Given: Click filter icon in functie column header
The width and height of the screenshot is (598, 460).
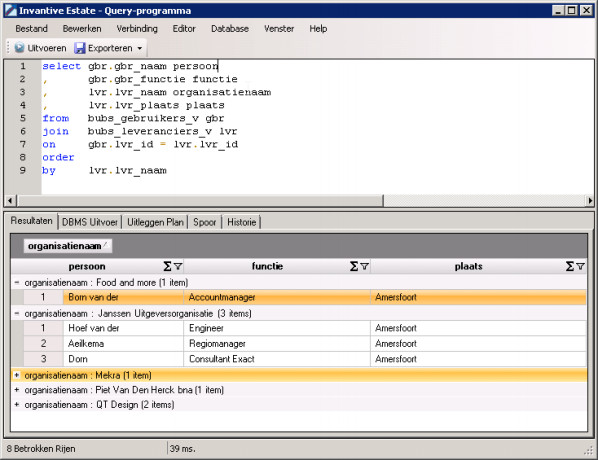Looking at the screenshot, I should tap(364, 266).
